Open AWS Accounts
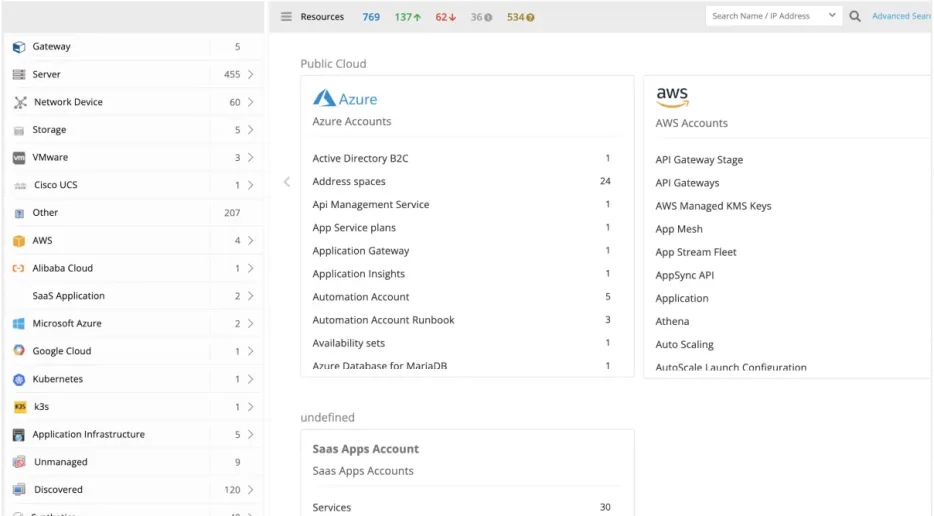 click(692, 123)
